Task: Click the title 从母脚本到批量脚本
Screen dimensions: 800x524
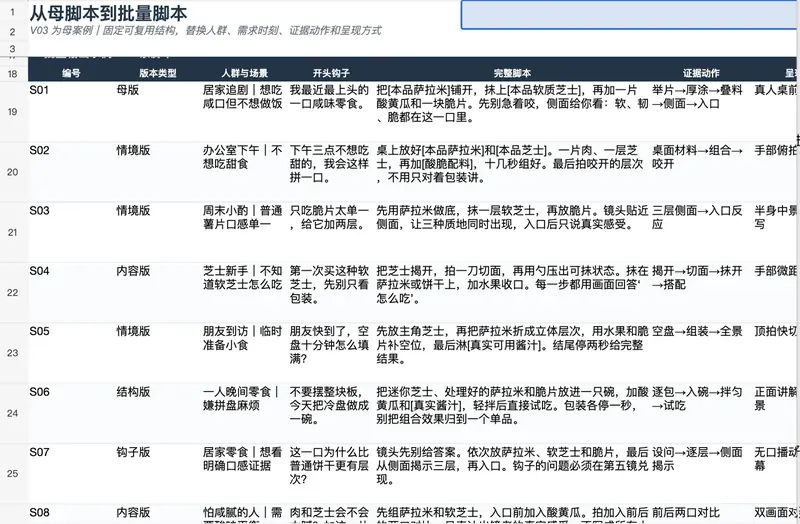Action: (108, 13)
